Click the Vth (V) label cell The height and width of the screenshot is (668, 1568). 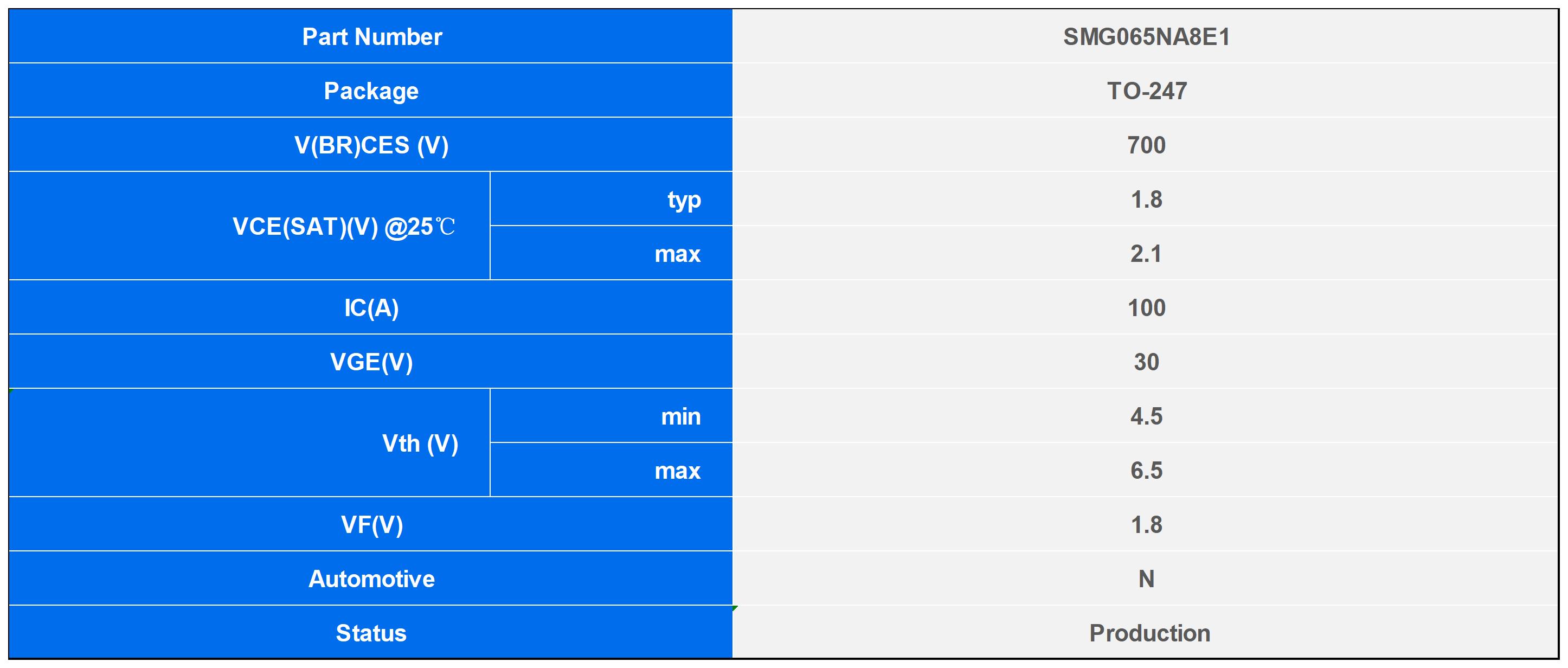[420, 444]
